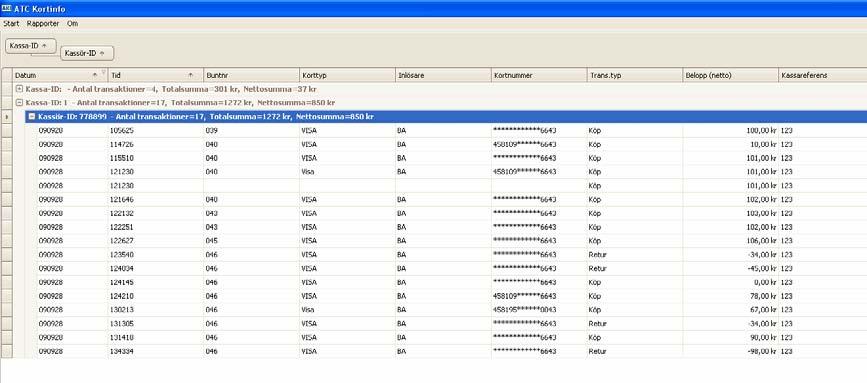Image resolution: width=867 pixels, height=383 pixels.
Task: Click the 90,00 kr amount cell
Action: point(730,338)
